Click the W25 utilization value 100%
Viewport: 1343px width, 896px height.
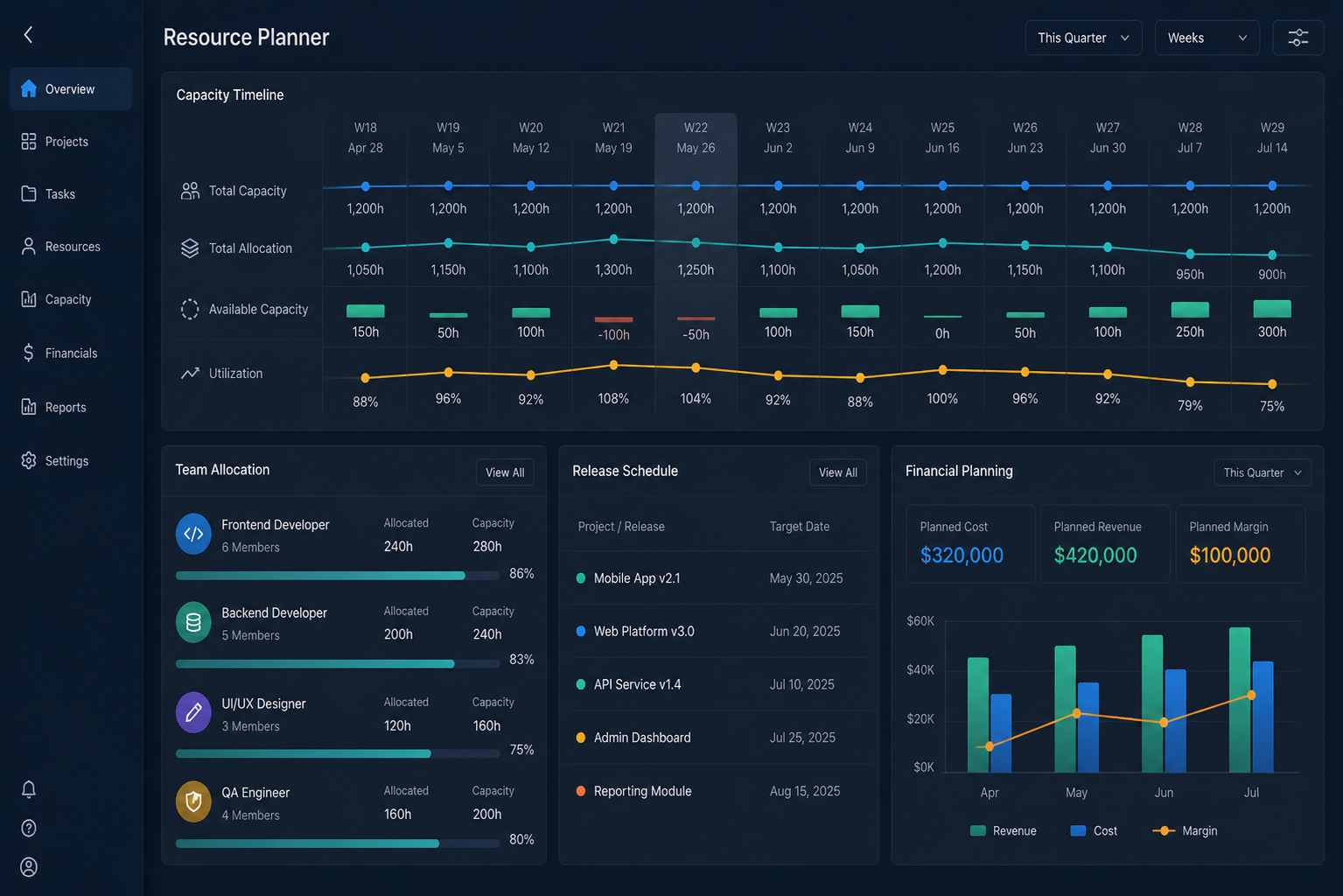click(942, 398)
